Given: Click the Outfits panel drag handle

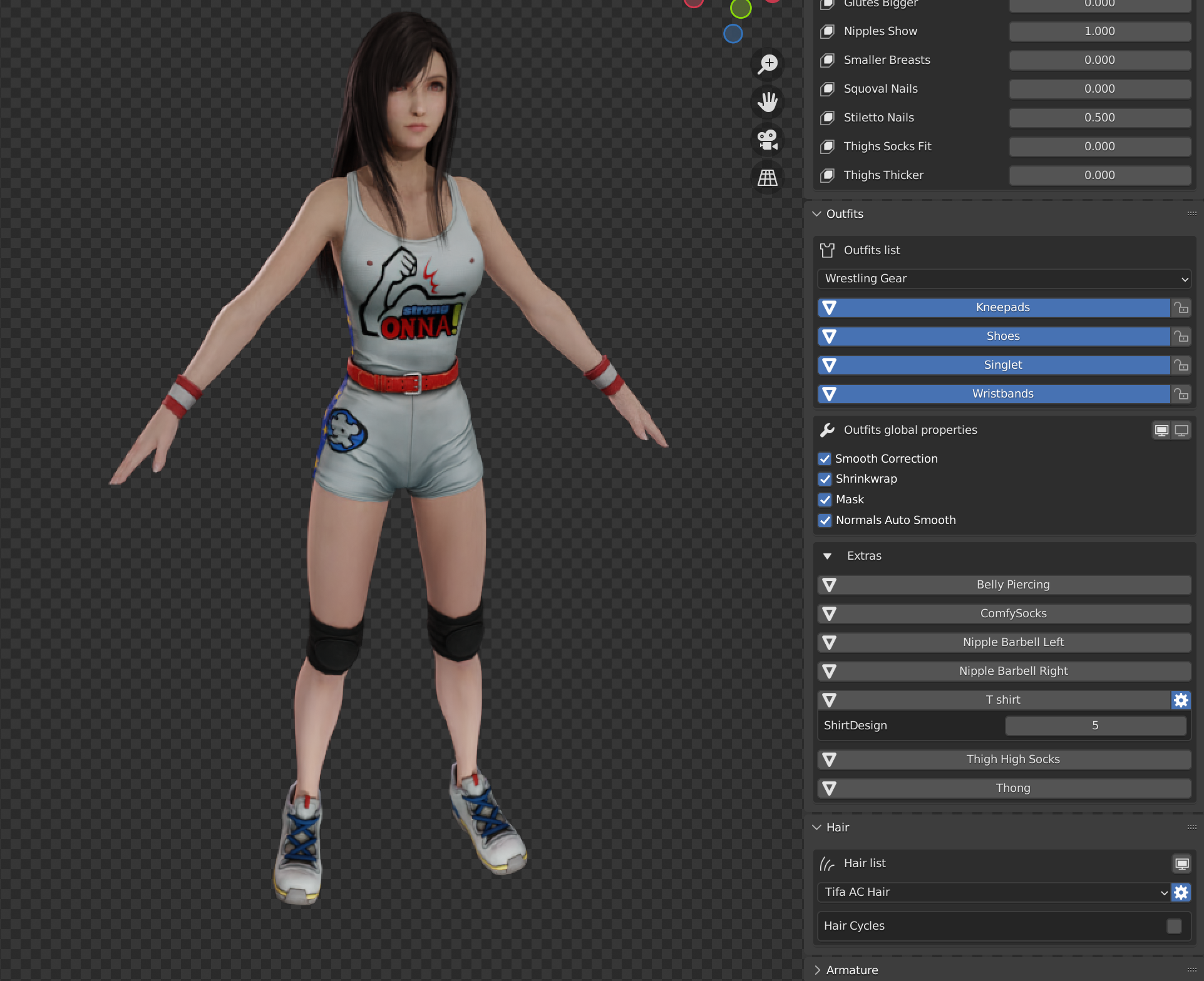Looking at the screenshot, I should pos(1191,214).
